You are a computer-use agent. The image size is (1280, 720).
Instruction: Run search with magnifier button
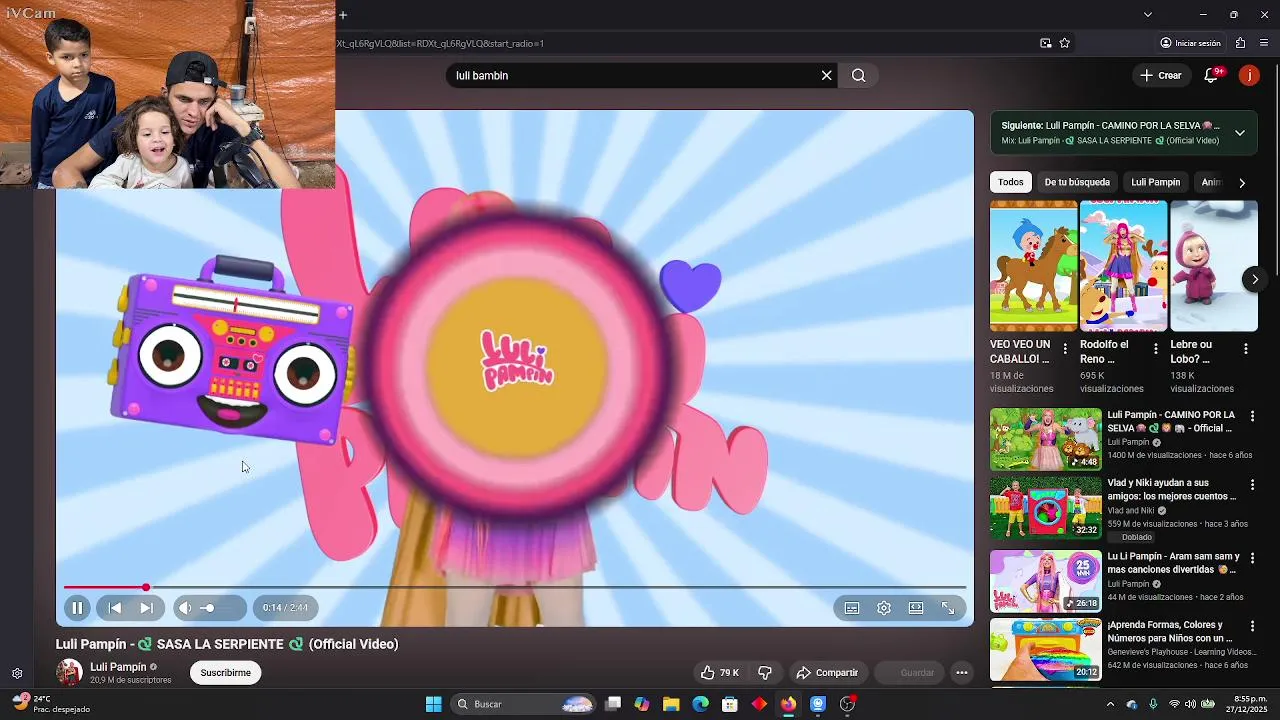pyautogui.click(x=859, y=75)
